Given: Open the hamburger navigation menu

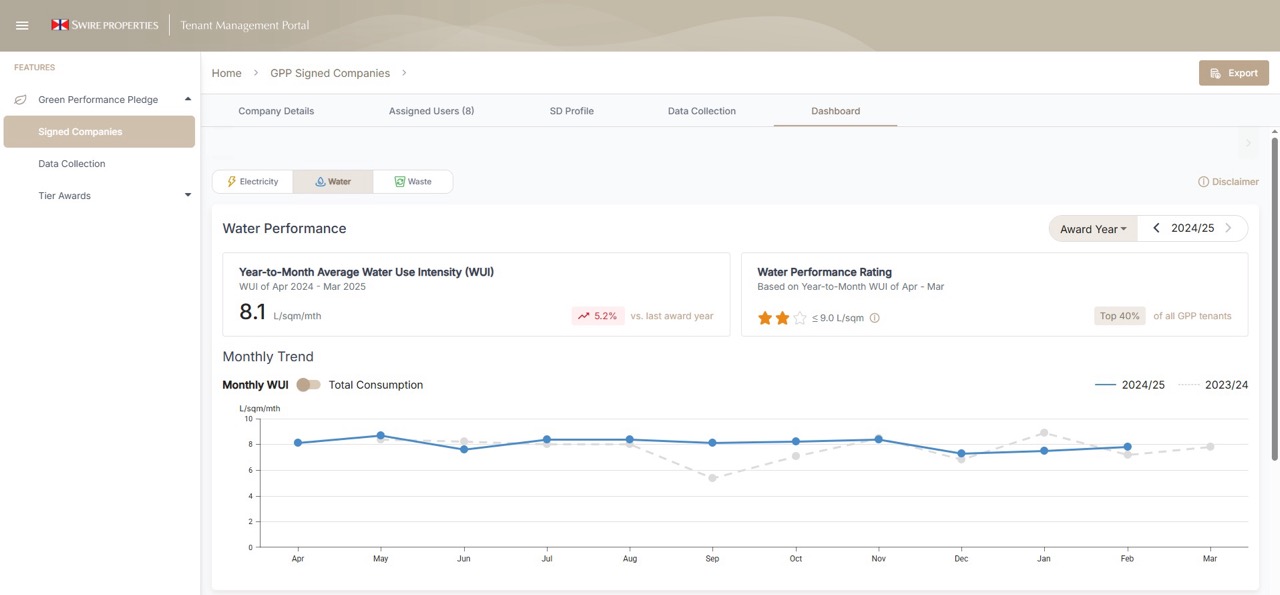Looking at the screenshot, I should point(21,25).
